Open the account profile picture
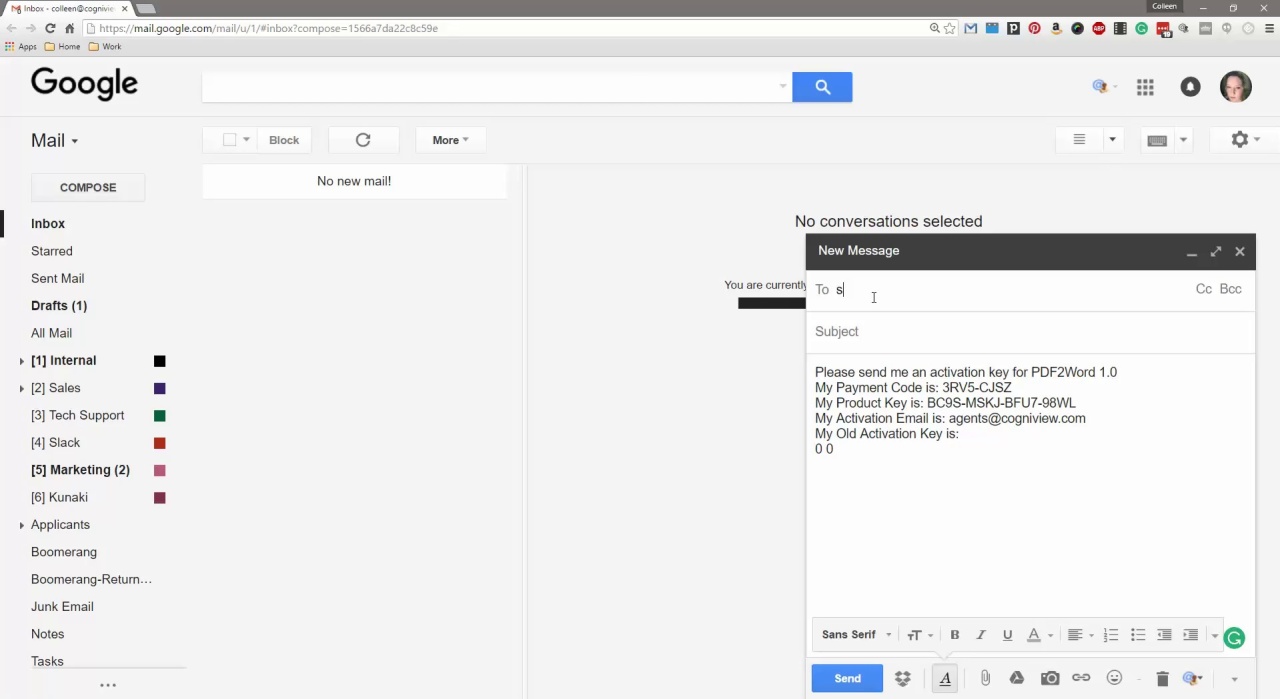Image resolution: width=1280 pixels, height=699 pixels. [1236, 87]
